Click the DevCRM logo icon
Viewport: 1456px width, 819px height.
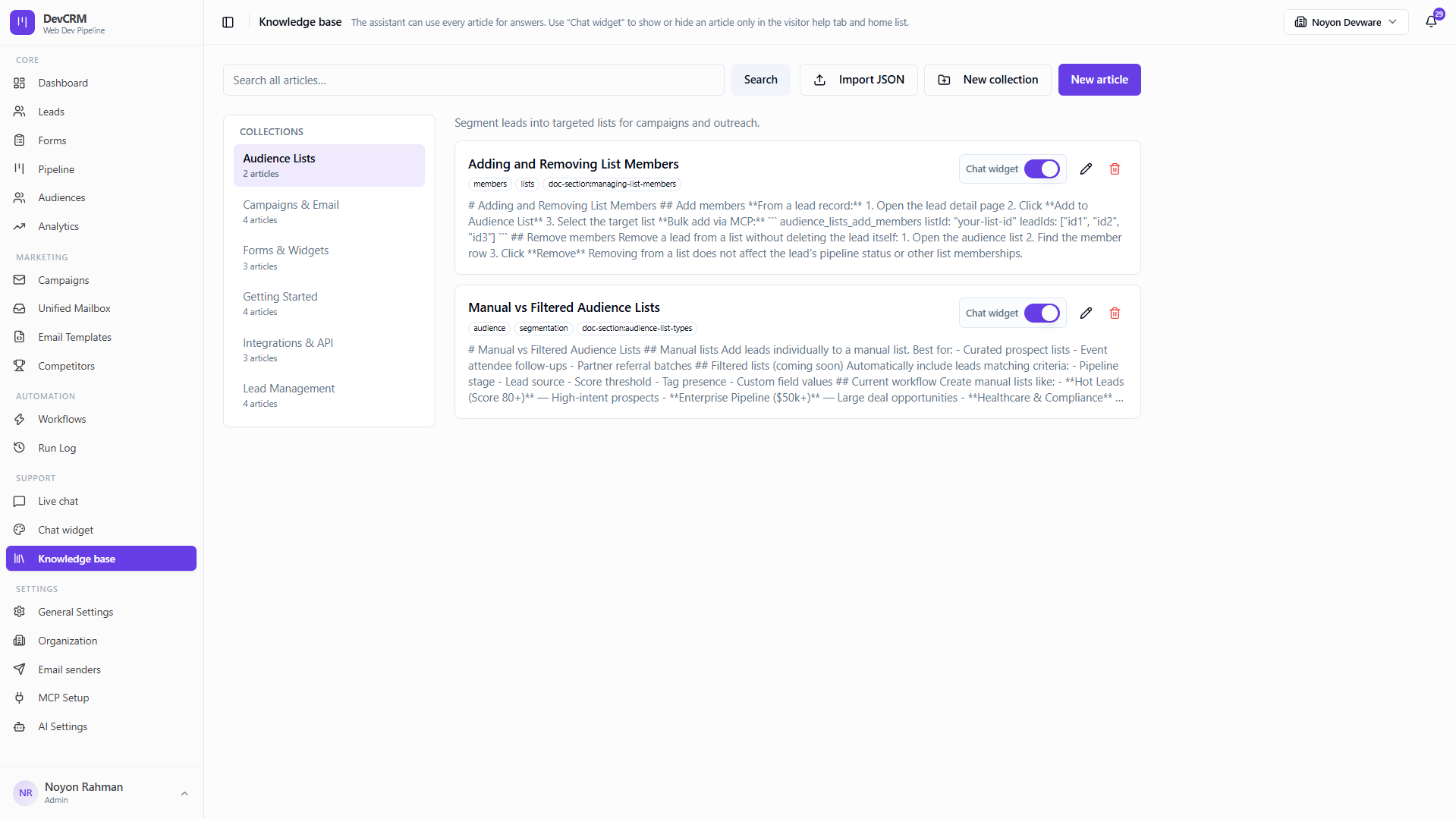(22, 23)
